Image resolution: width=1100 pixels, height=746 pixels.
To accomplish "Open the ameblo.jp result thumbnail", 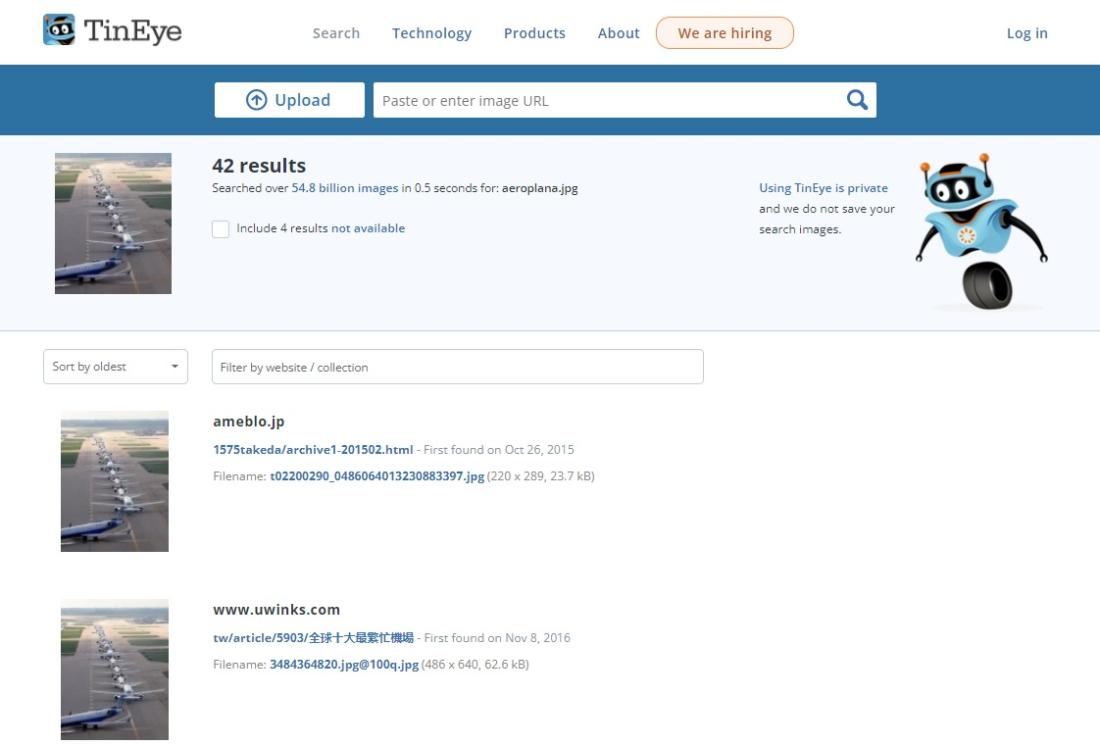I will 114,481.
